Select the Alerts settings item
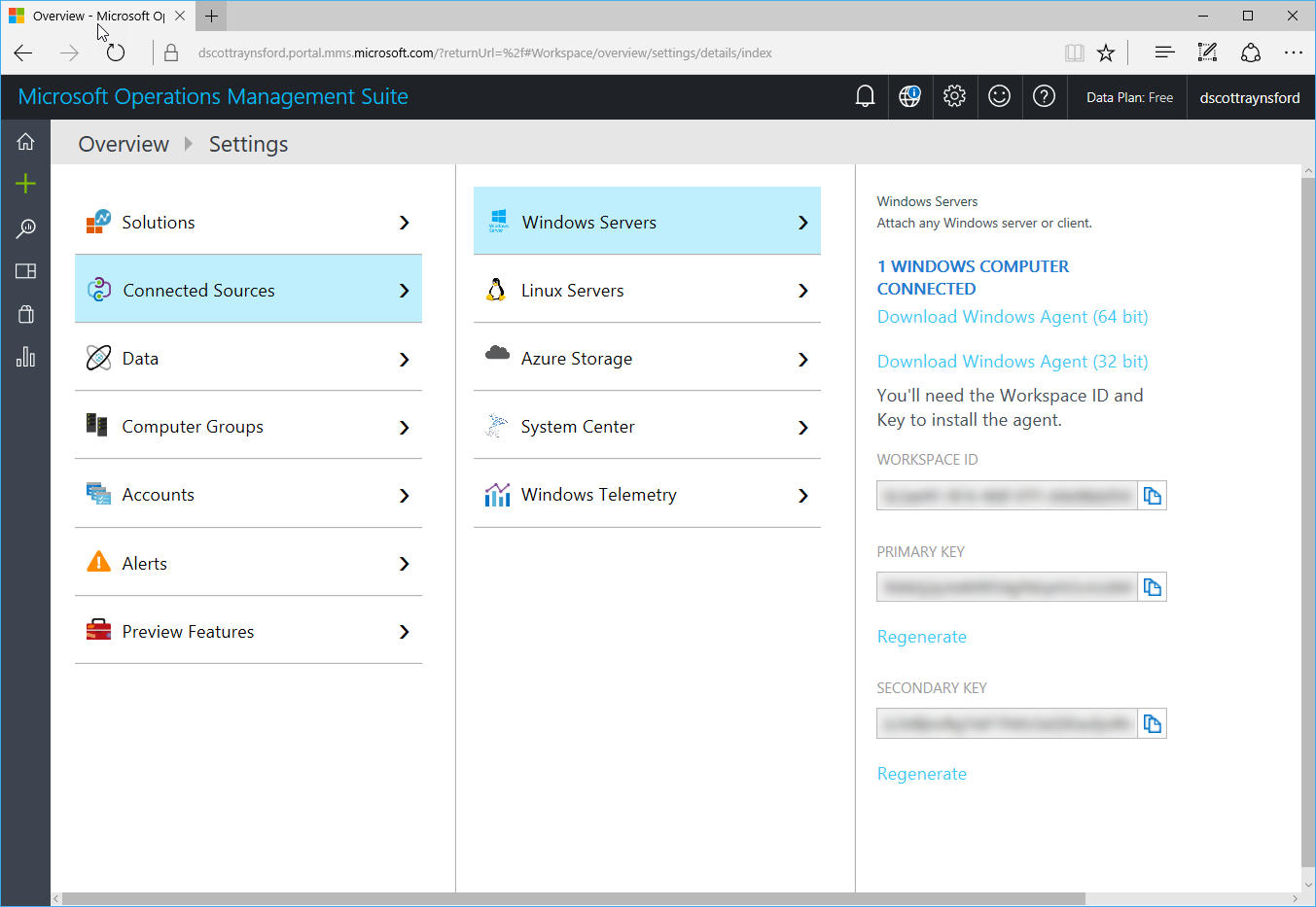The width and height of the screenshot is (1316, 907). 248,563
